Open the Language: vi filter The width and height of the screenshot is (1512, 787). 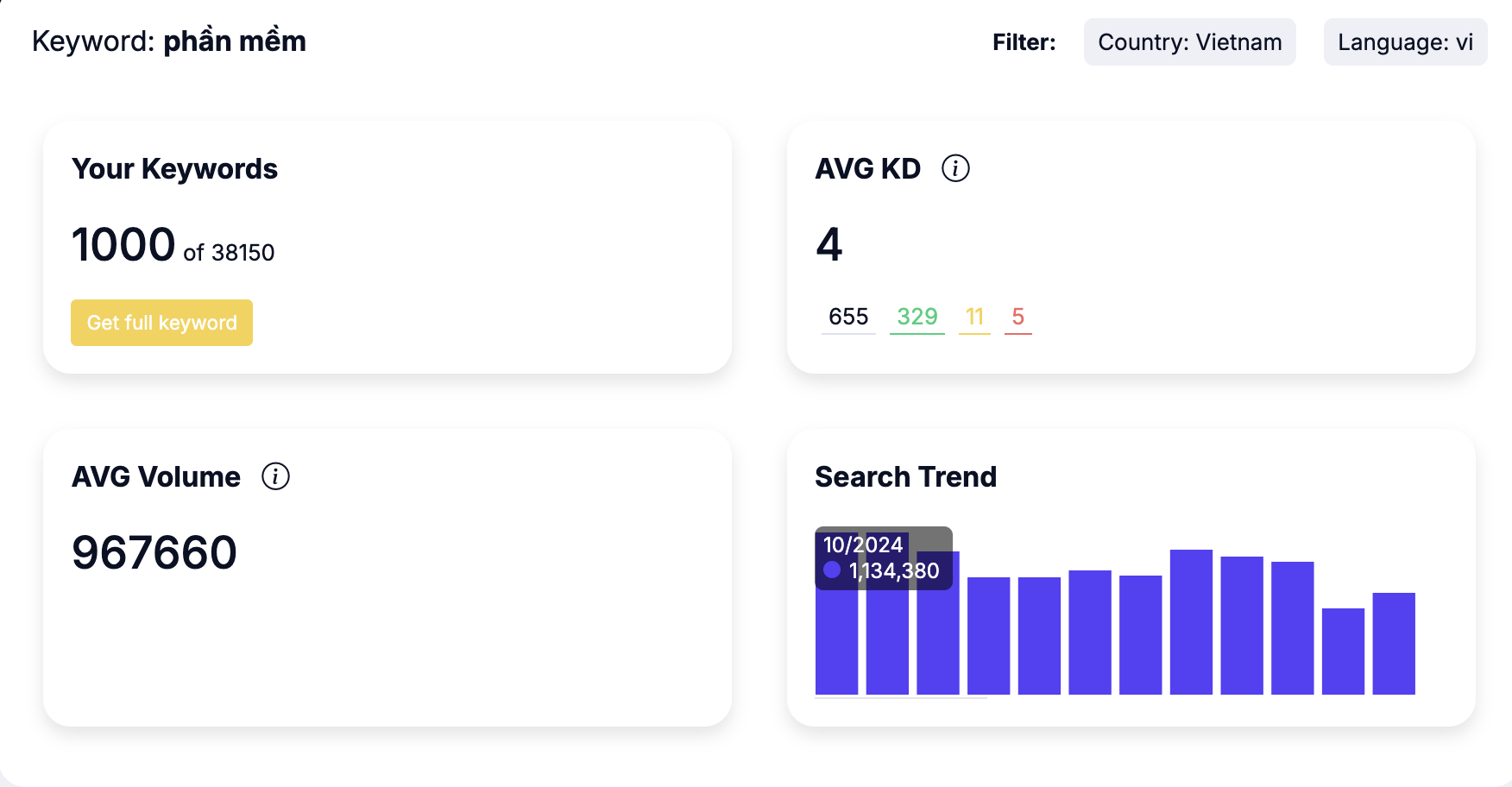[1405, 42]
